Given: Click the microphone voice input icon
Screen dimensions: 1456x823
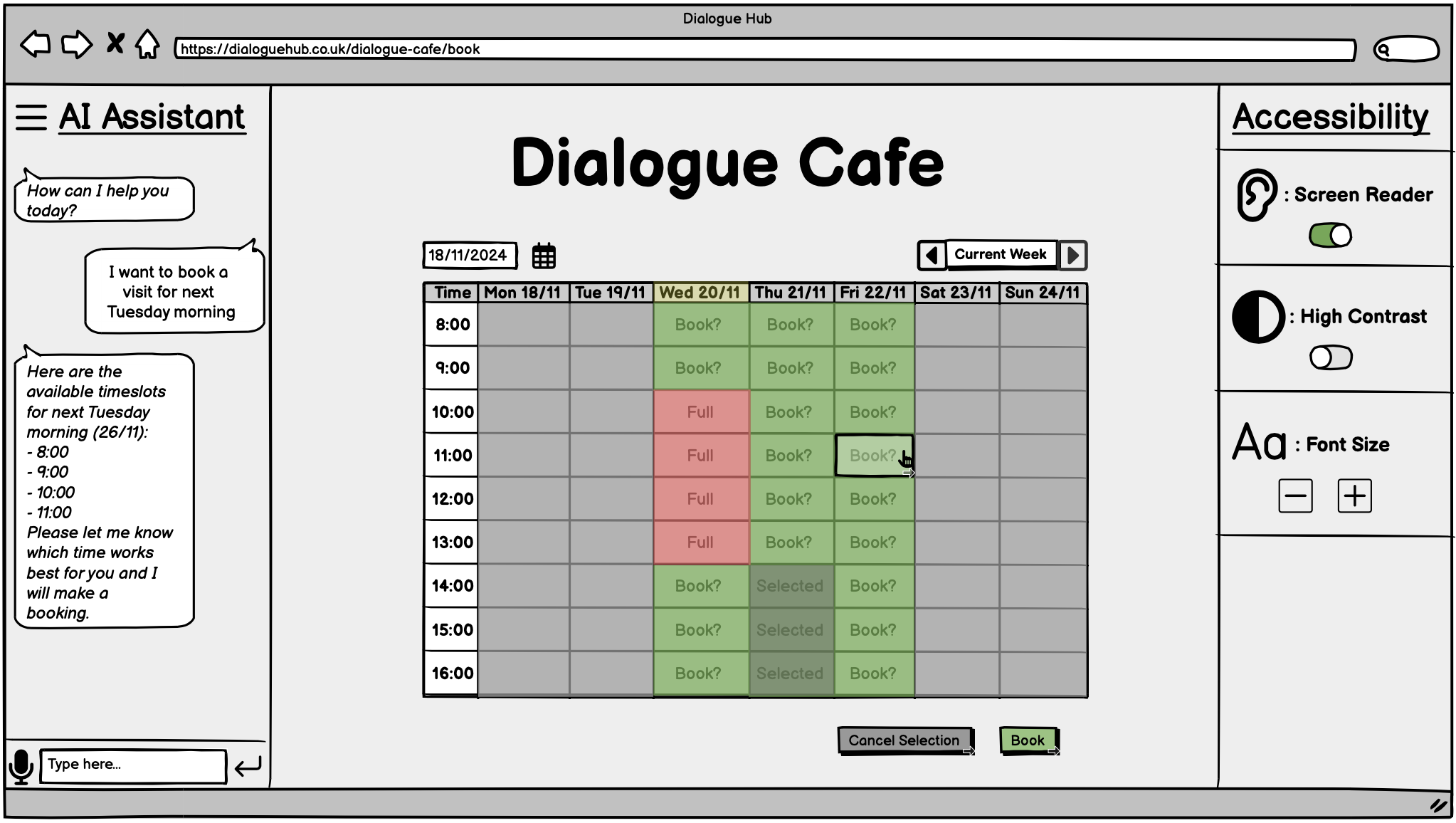Looking at the screenshot, I should pyautogui.click(x=21, y=767).
